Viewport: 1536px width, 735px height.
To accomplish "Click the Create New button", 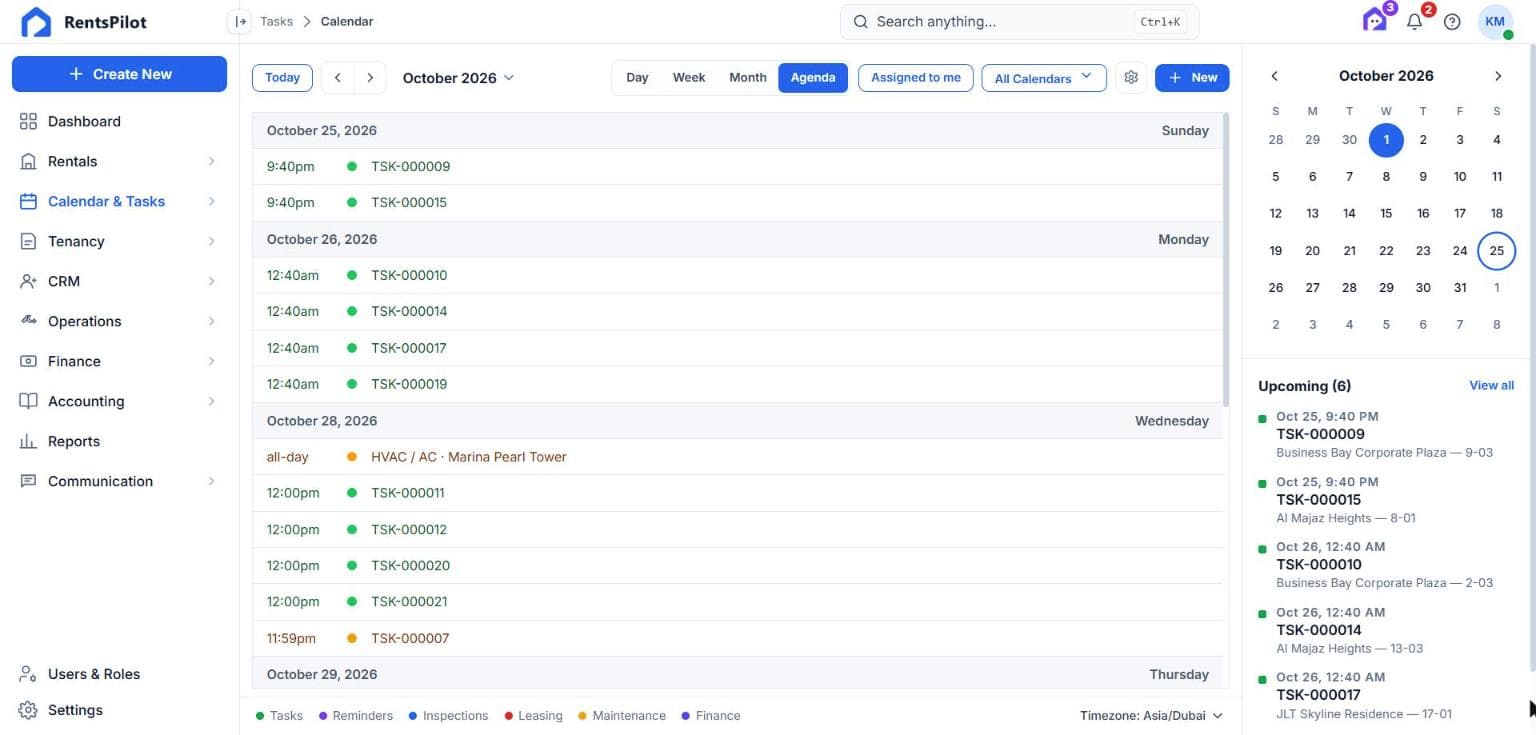I will coord(119,74).
